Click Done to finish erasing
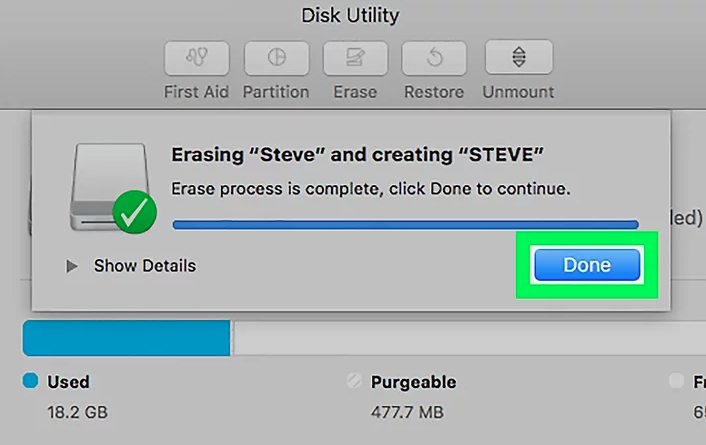 click(587, 265)
